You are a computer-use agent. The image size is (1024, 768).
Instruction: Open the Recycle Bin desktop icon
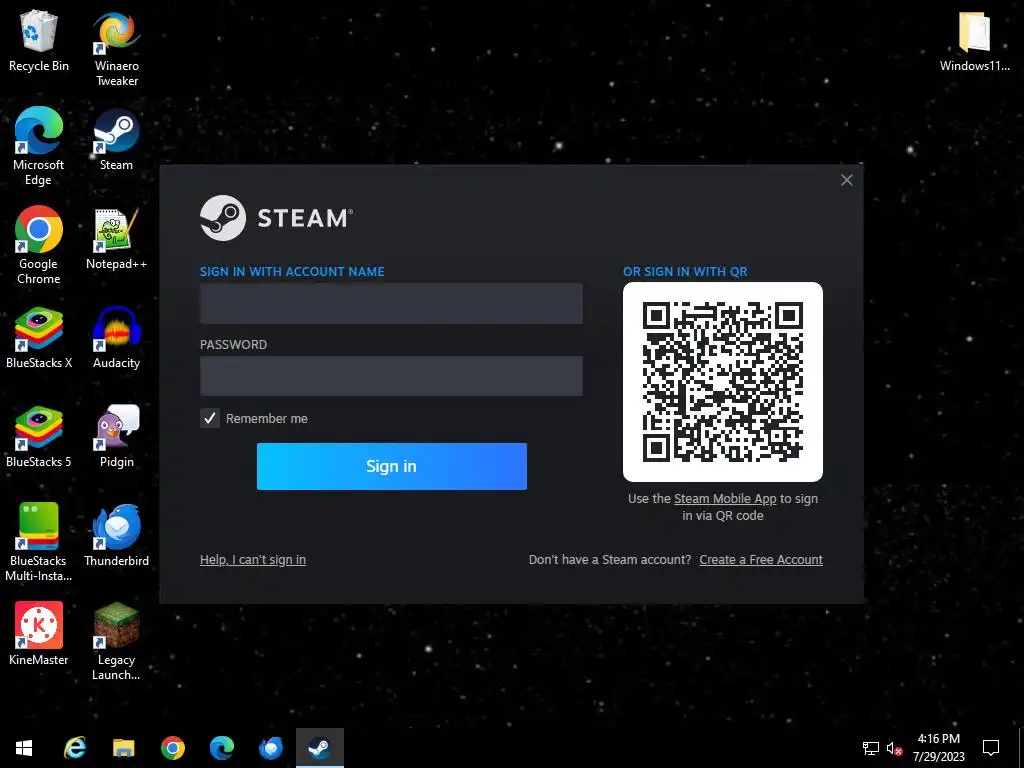39,40
